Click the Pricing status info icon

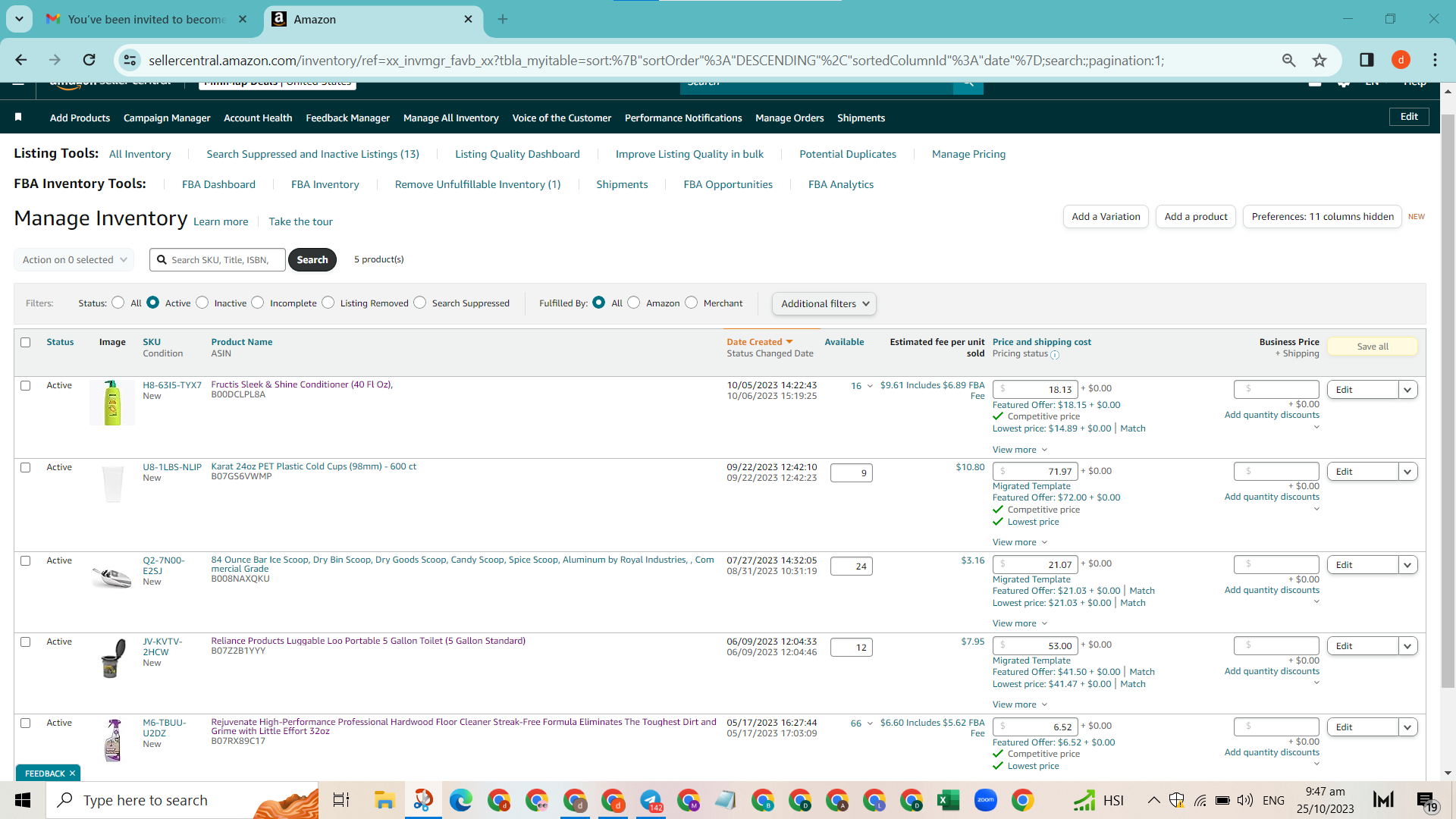1055,354
